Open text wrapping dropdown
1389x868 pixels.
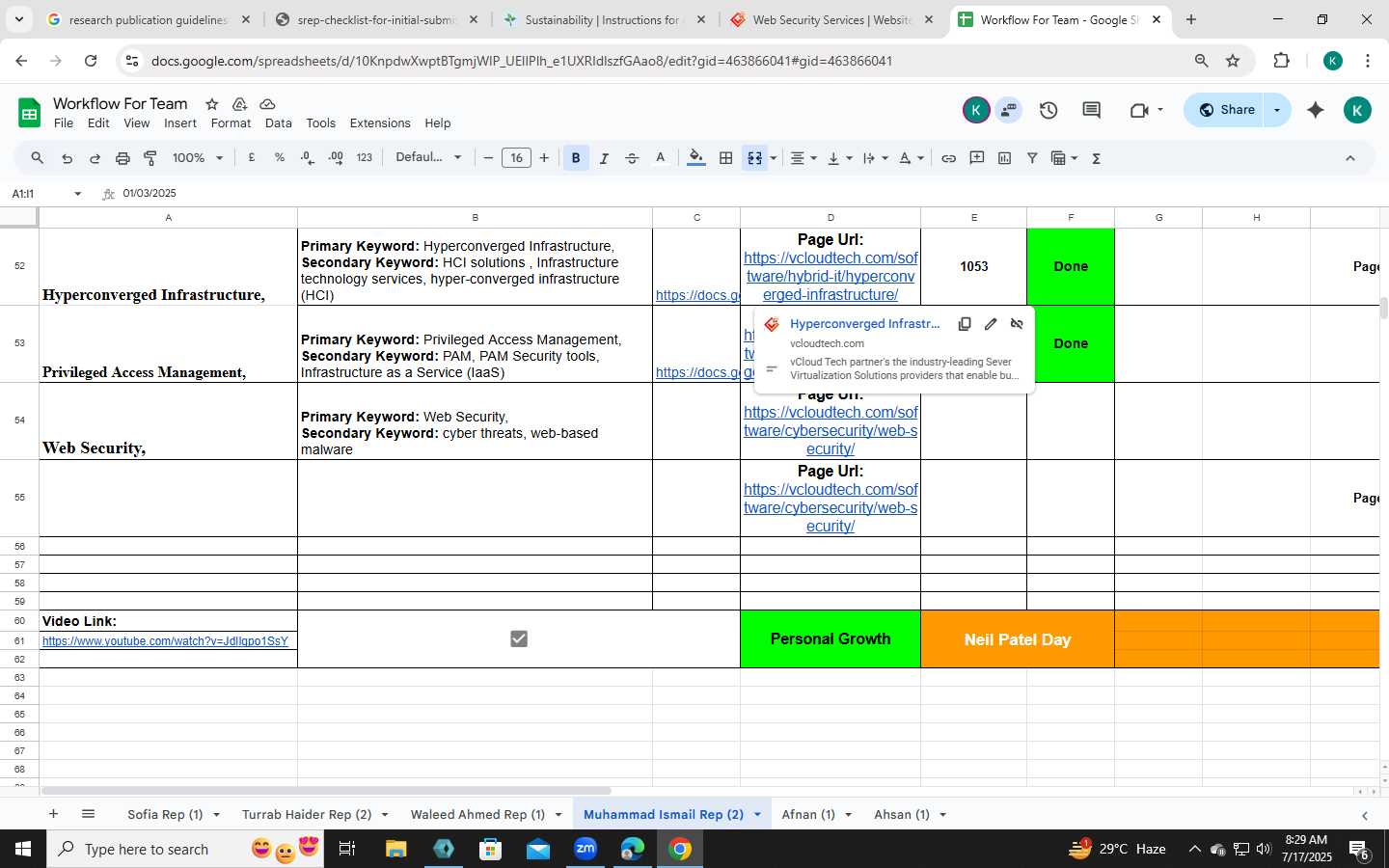coord(875,158)
